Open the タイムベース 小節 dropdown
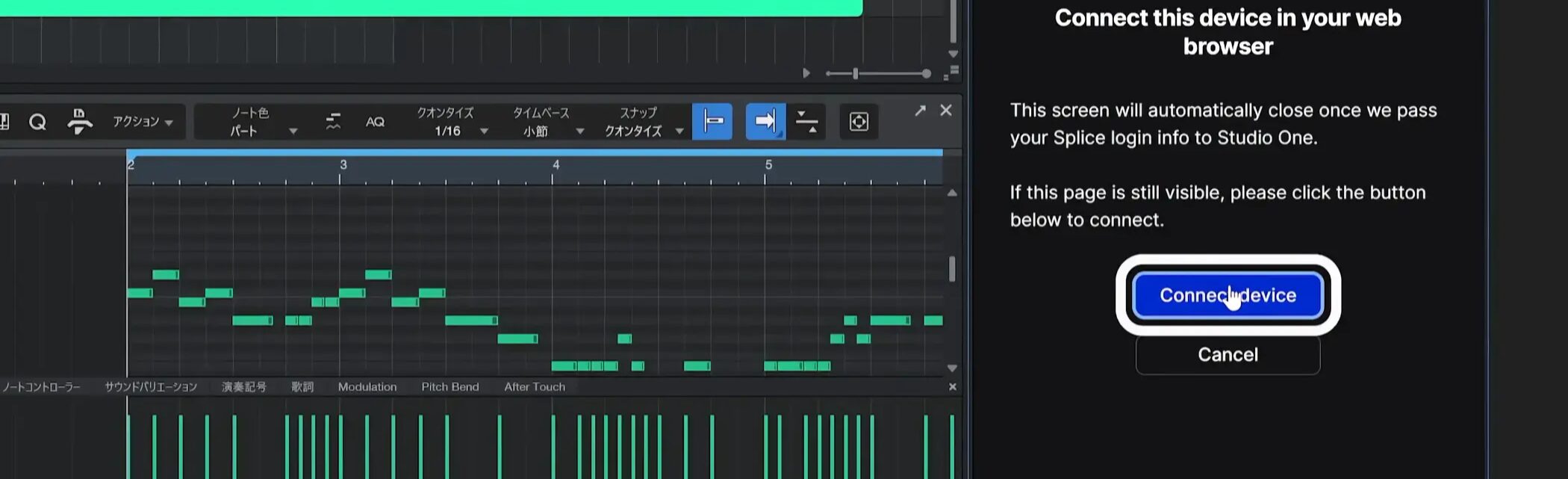The width and height of the screenshot is (1568, 479). coord(547,123)
